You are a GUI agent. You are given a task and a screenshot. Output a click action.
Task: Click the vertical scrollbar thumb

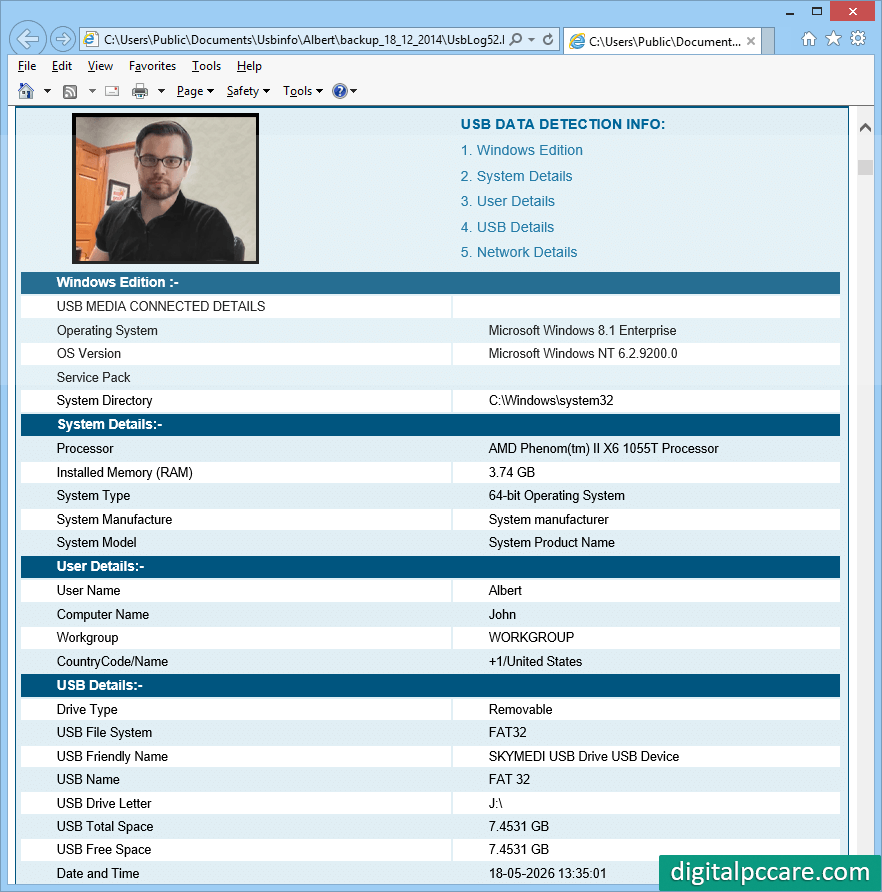coord(865,167)
